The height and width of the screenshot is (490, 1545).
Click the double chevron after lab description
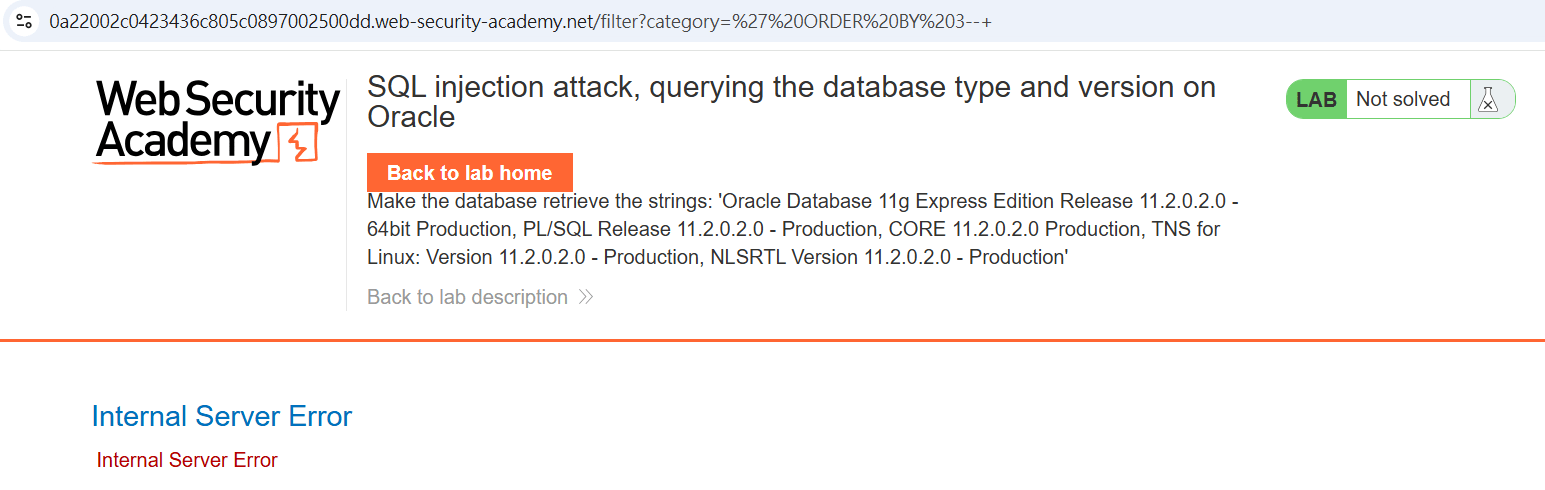(x=586, y=297)
